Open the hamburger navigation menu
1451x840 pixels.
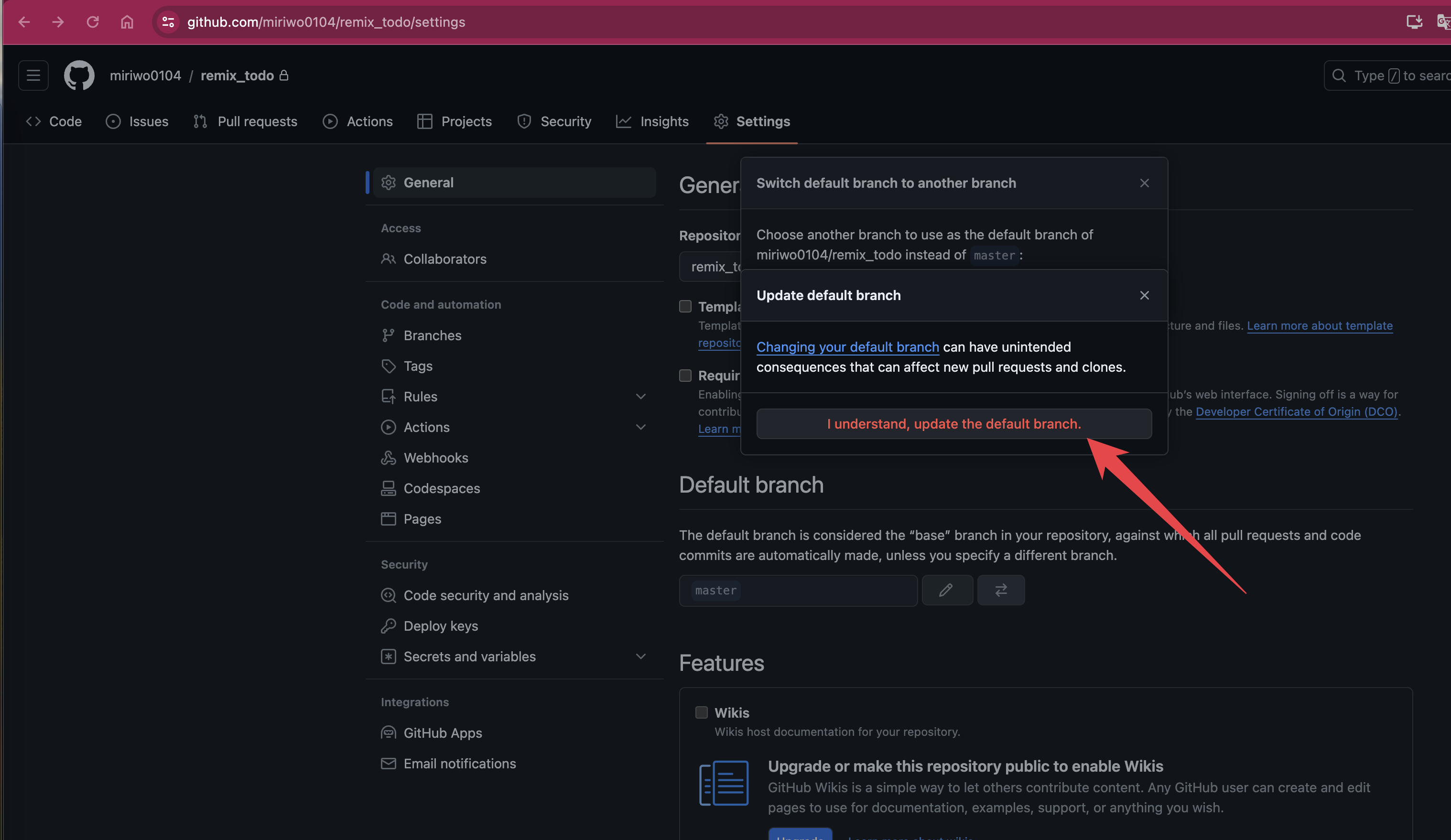tap(33, 75)
